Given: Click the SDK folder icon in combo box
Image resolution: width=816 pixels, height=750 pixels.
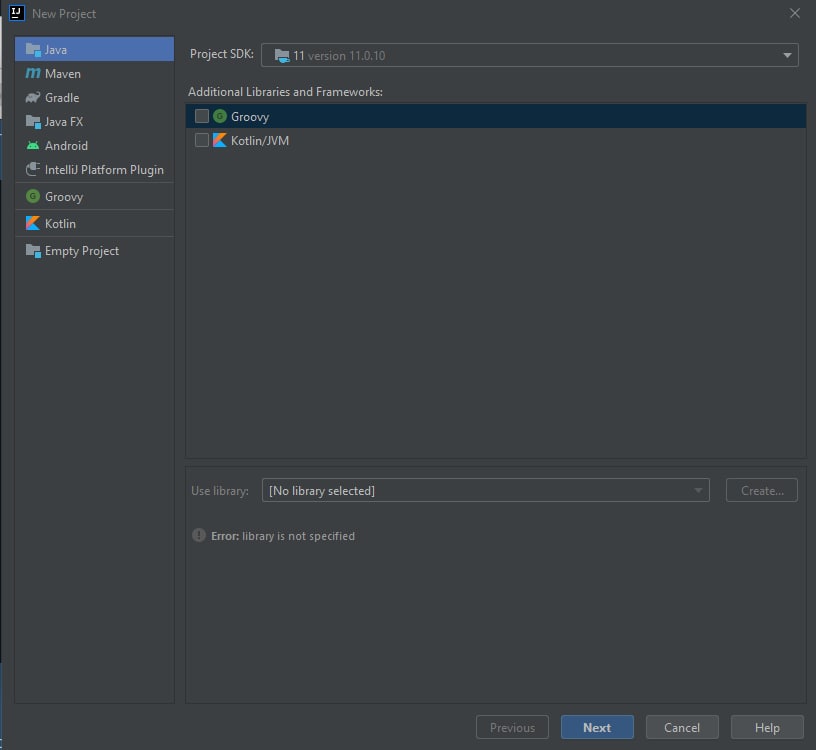Looking at the screenshot, I should 282,56.
